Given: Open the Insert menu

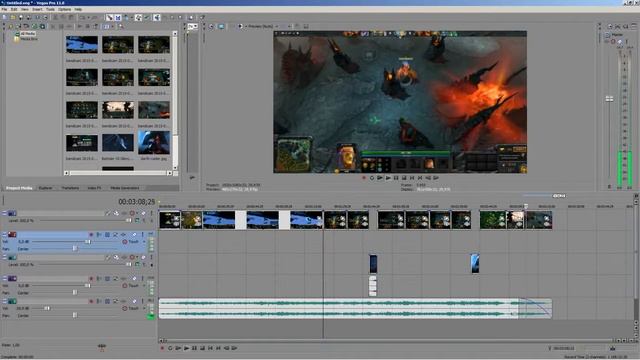Looking at the screenshot, I should click(x=37, y=9).
